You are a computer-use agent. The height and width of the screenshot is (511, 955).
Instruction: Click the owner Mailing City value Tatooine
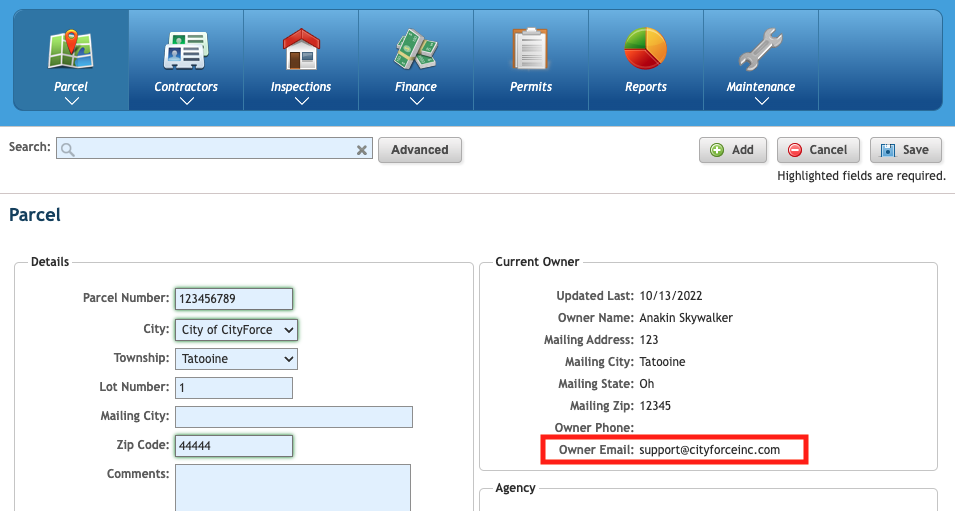click(x=662, y=362)
